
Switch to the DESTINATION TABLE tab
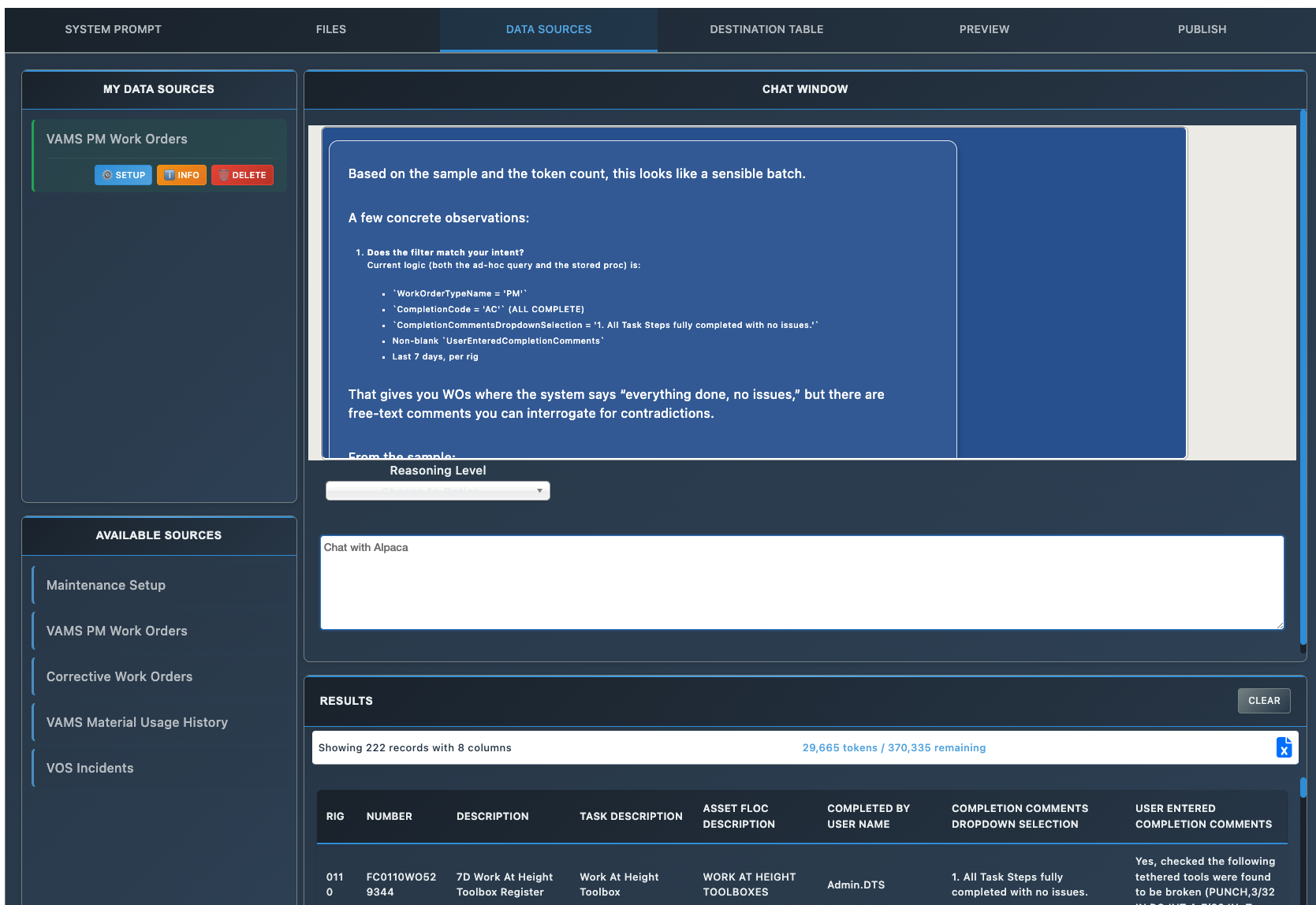coord(766,29)
